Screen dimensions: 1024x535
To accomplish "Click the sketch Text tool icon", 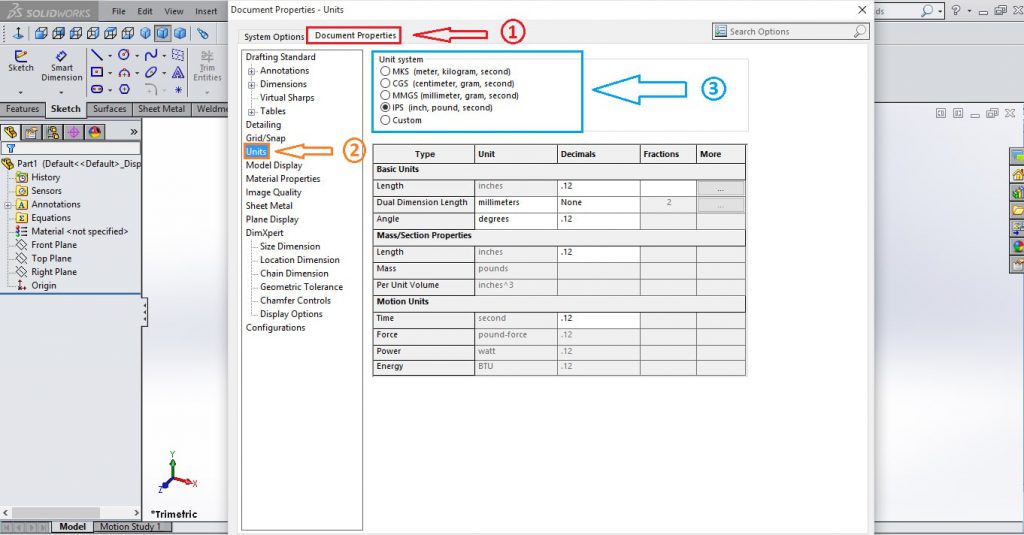I will (178, 72).
